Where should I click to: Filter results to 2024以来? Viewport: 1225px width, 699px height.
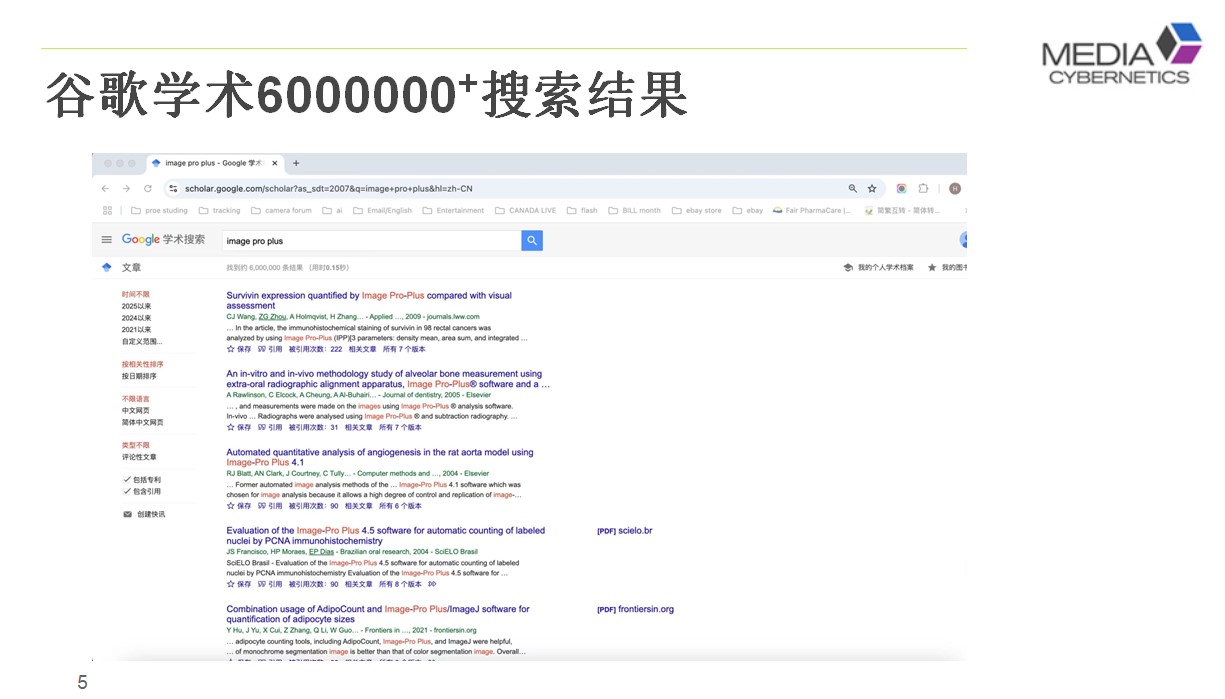point(137,318)
